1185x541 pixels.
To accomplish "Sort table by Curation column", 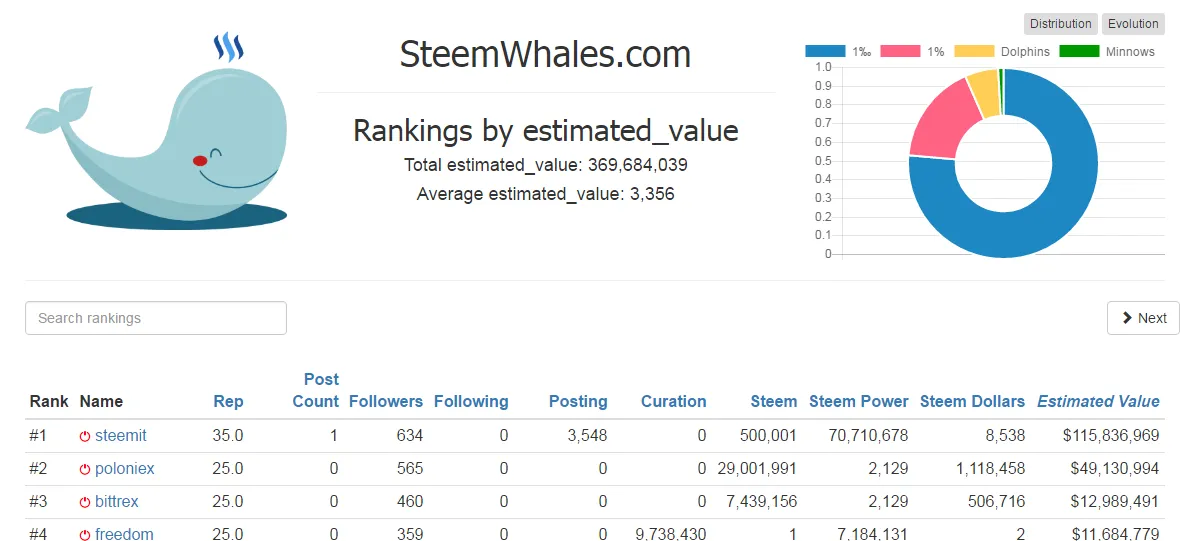I will [673, 402].
